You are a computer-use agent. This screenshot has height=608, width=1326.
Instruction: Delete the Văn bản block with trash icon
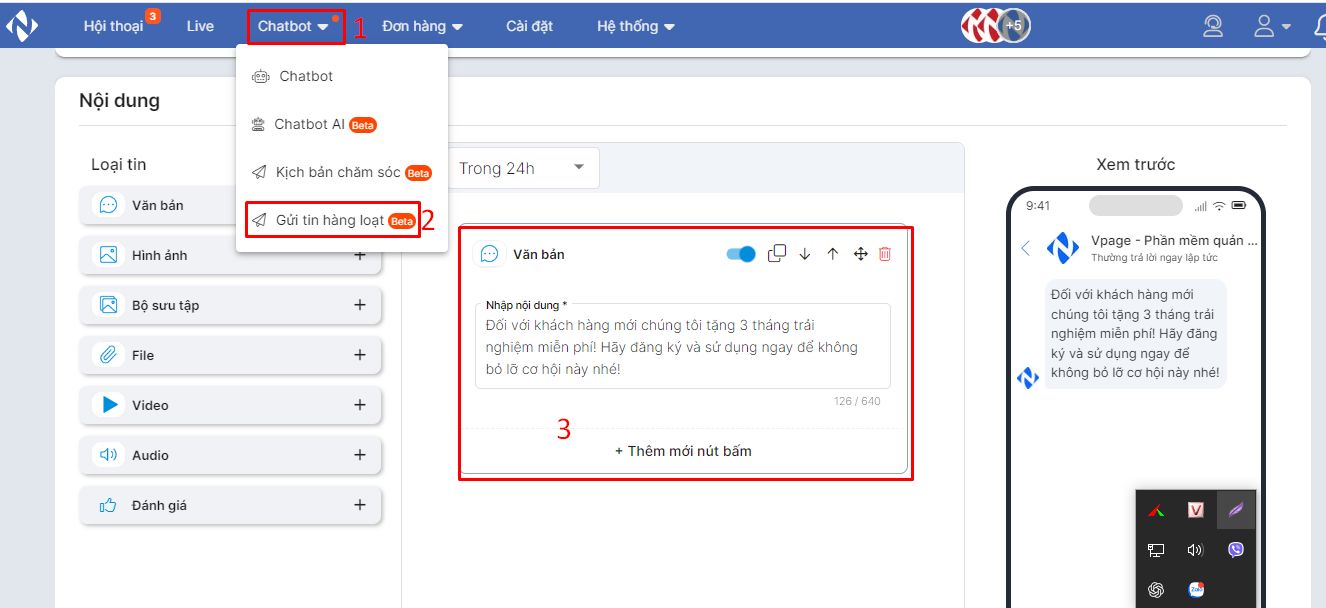(884, 254)
